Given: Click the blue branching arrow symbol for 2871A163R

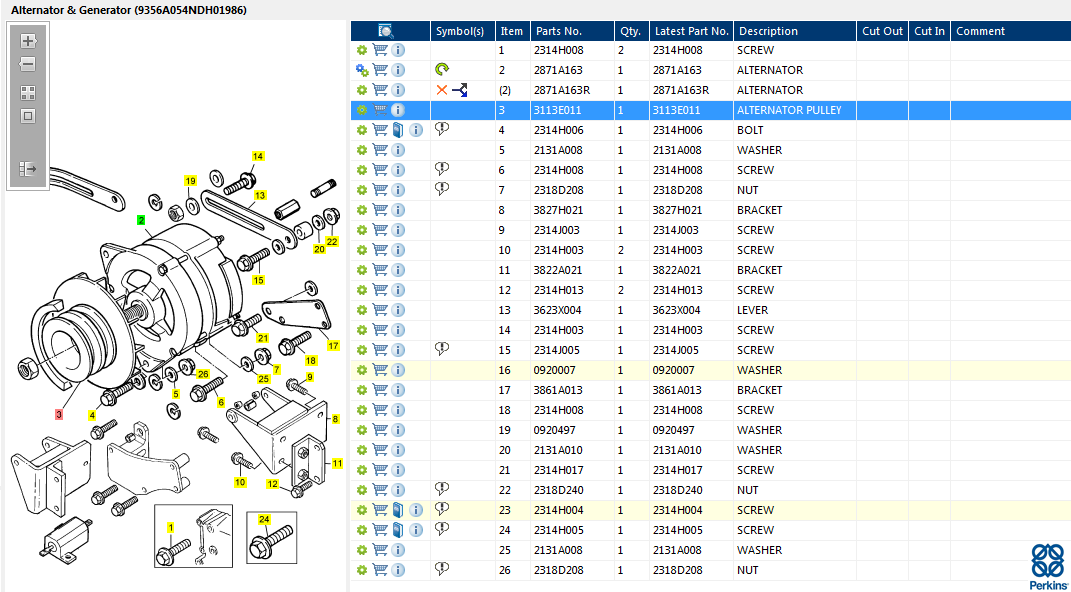Looking at the screenshot, I should 459,90.
